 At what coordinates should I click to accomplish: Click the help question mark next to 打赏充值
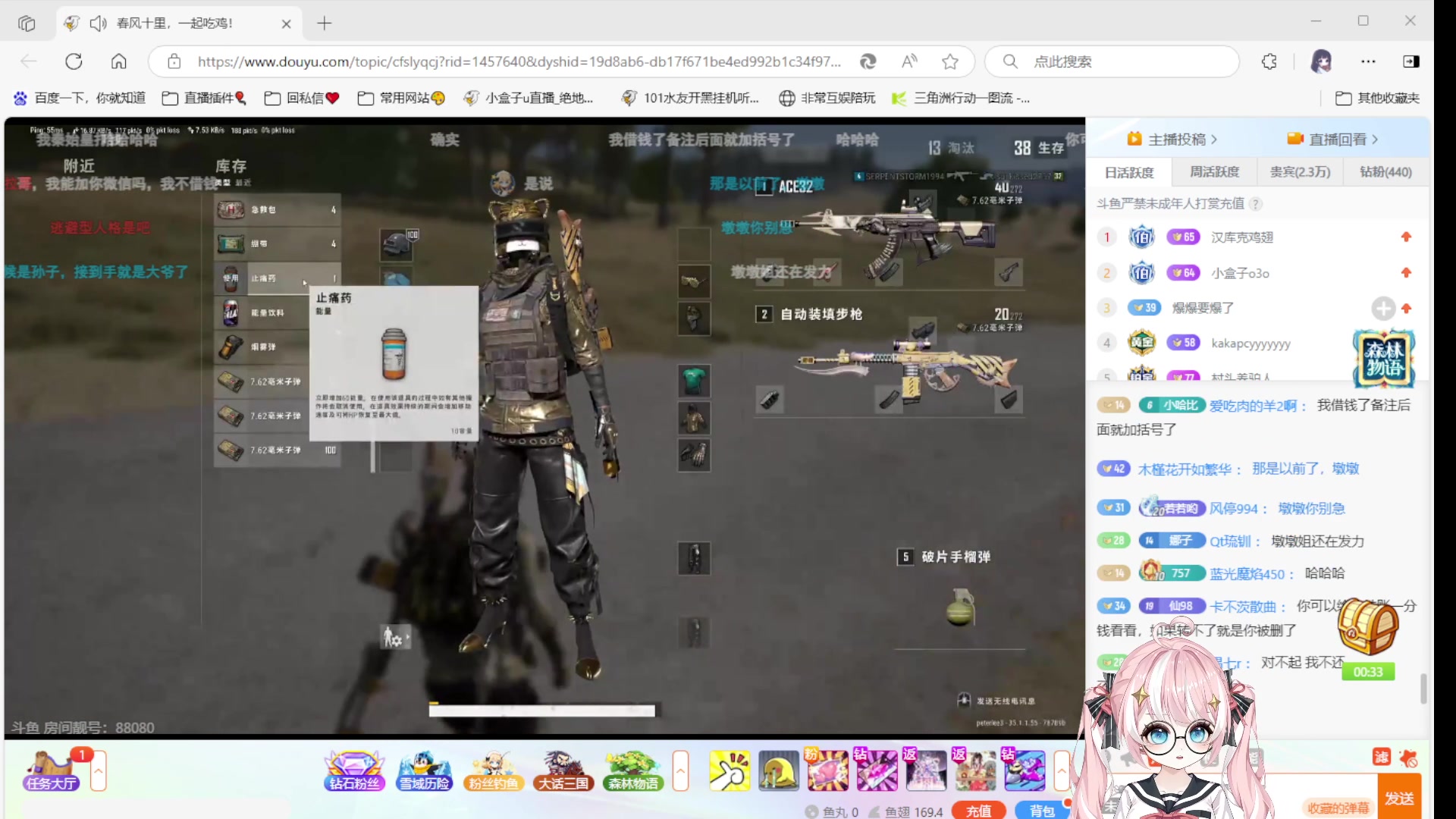tap(1256, 204)
